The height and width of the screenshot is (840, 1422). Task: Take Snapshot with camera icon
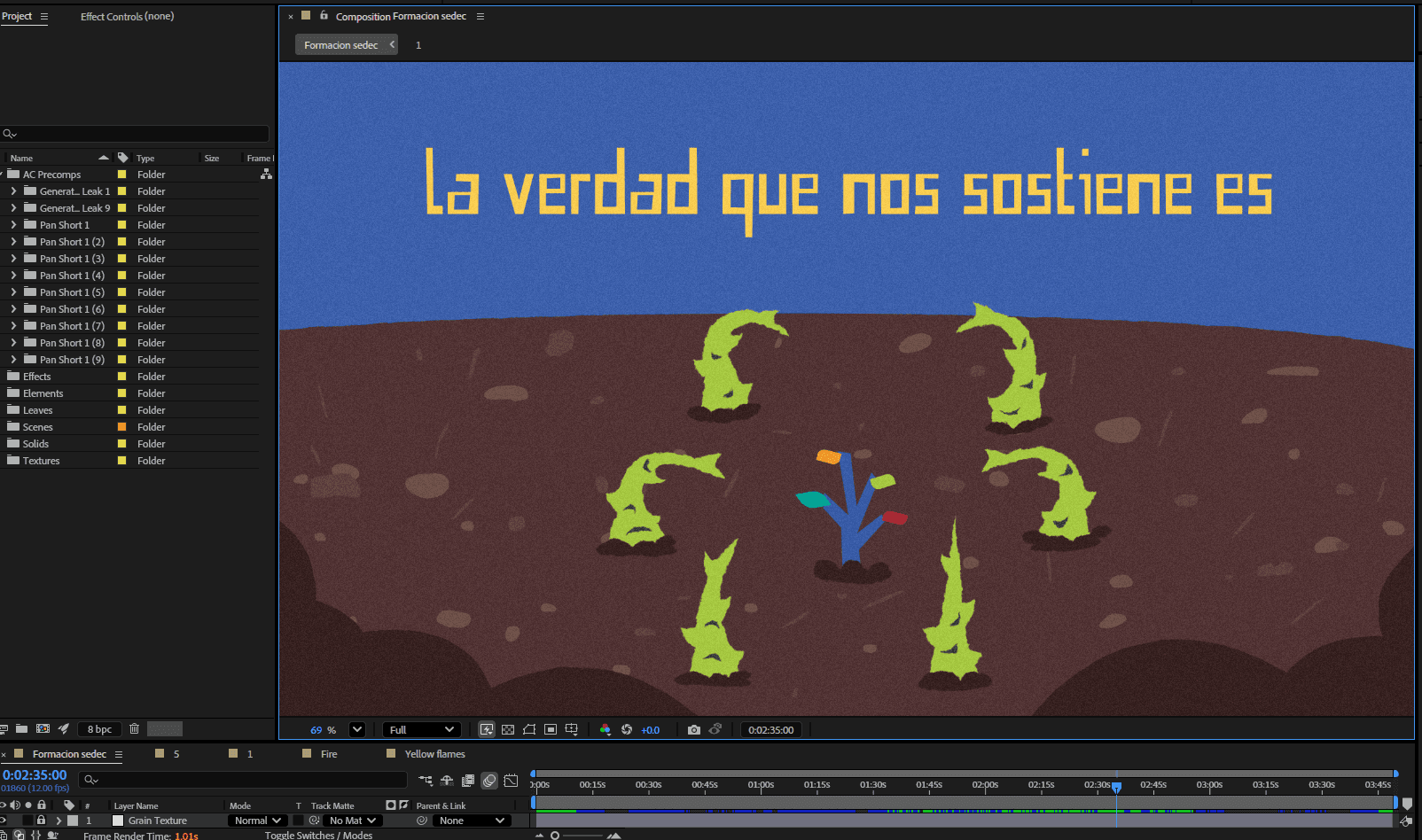[x=694, y=729]
